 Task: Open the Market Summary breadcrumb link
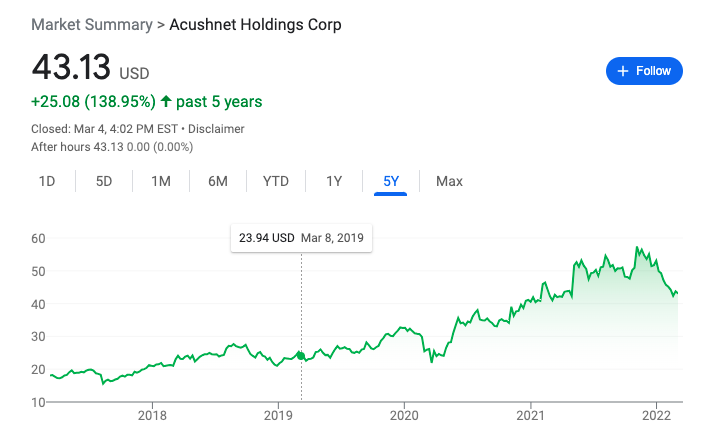click(x=91, y=24)
